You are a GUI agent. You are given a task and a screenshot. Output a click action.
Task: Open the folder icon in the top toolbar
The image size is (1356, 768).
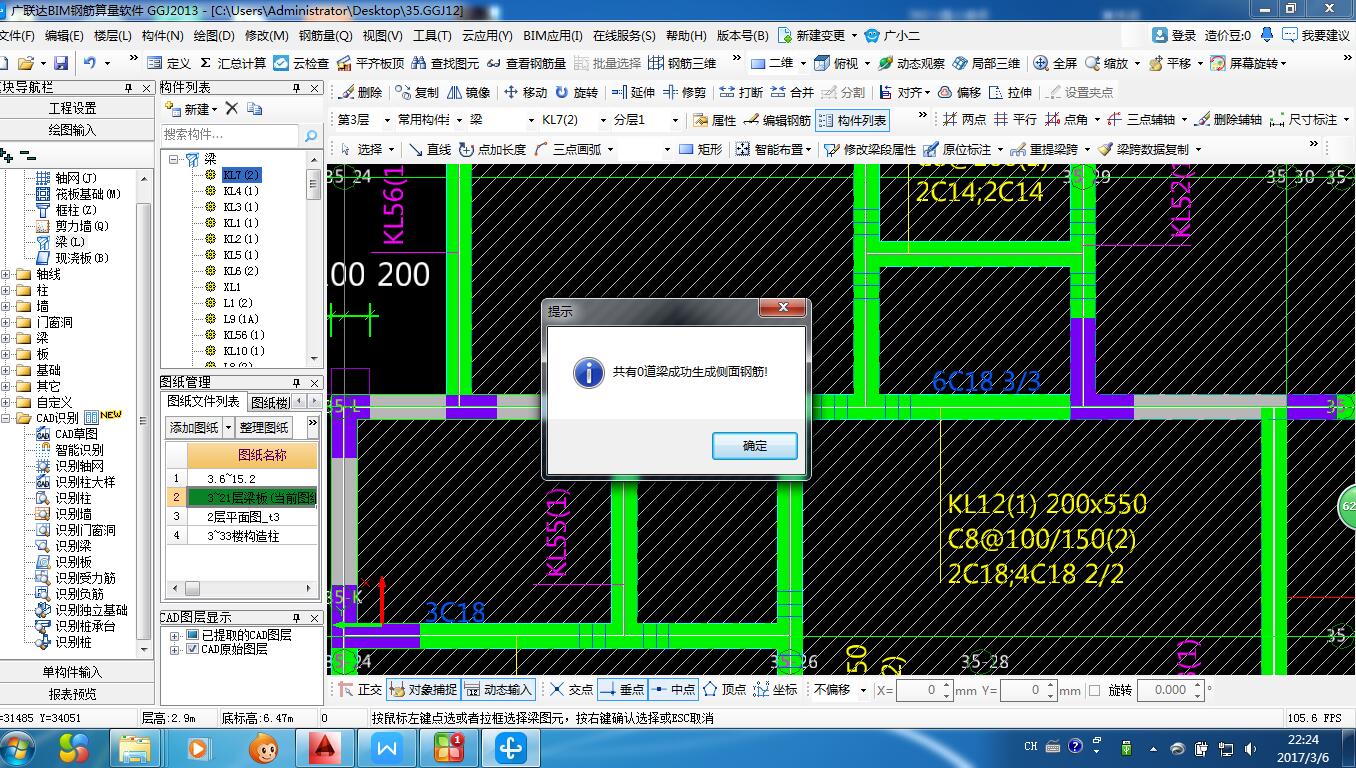pyautogui.click(x=25, y=63)
